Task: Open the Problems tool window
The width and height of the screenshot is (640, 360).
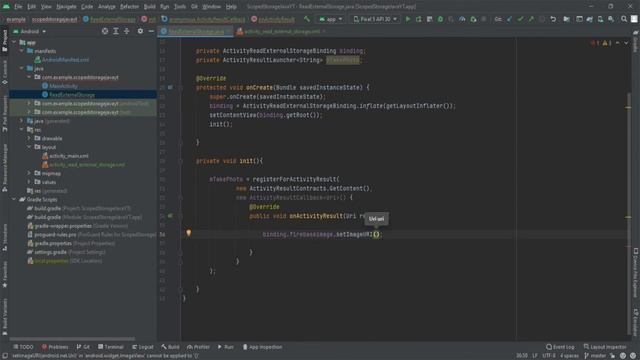Action: click(55, 347)
